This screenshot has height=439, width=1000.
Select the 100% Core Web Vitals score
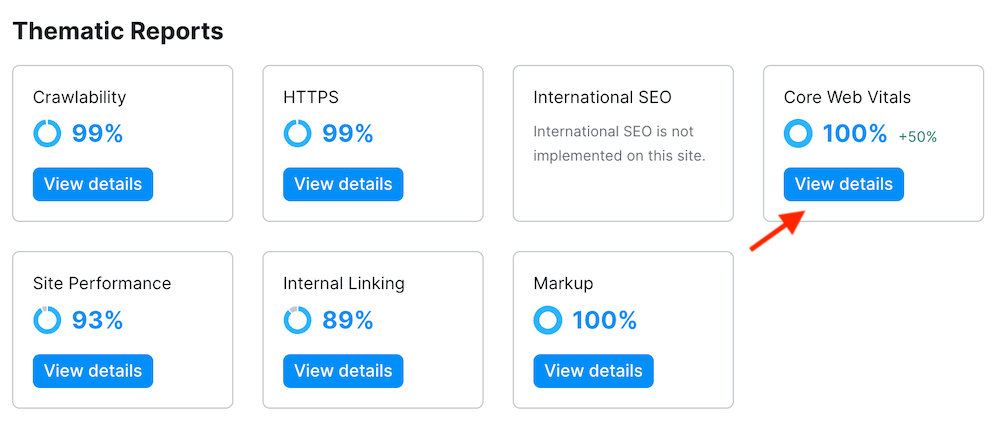click(854, 134)
